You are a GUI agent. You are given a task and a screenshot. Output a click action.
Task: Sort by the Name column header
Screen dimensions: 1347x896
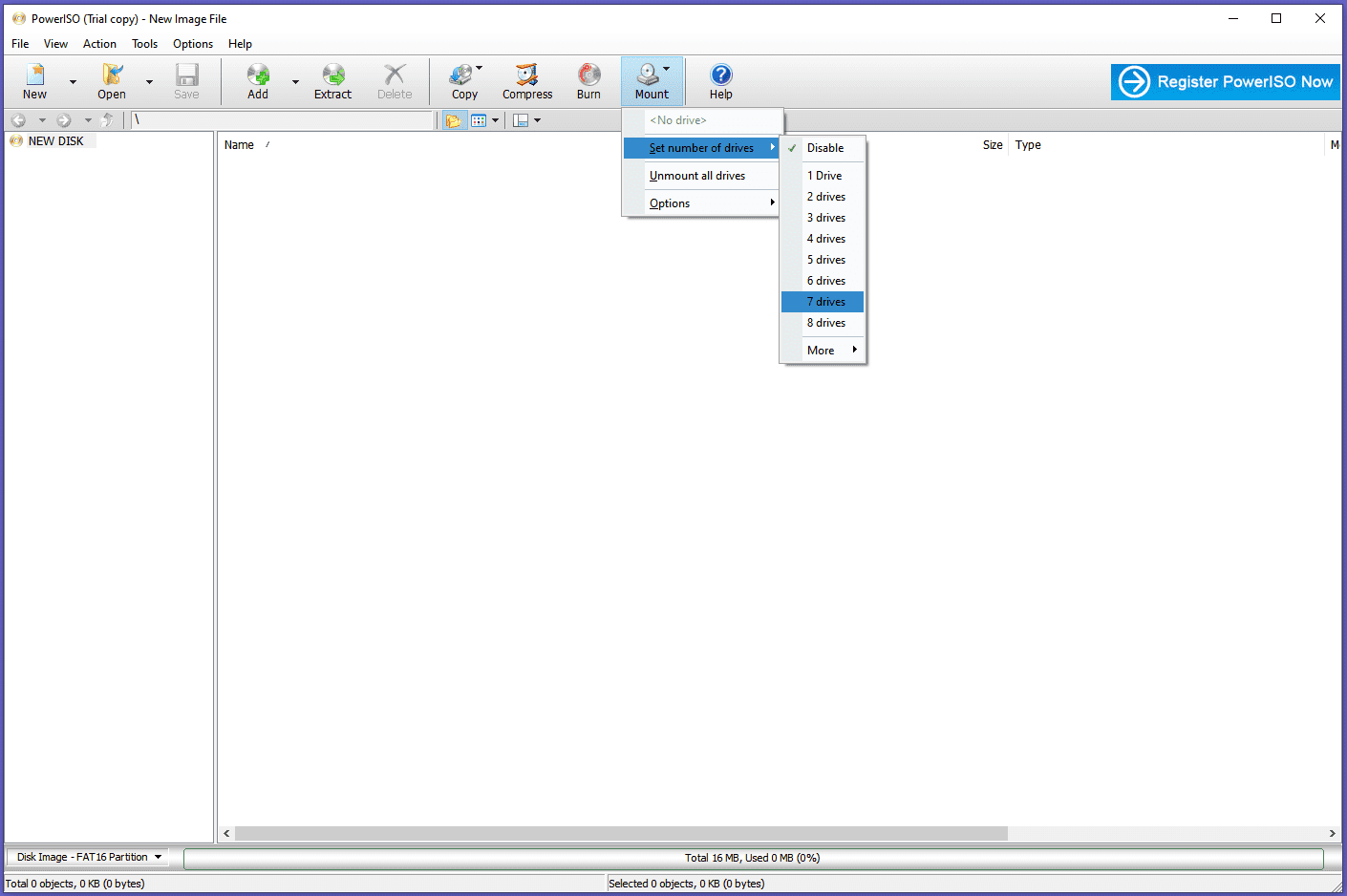(239, 145)
